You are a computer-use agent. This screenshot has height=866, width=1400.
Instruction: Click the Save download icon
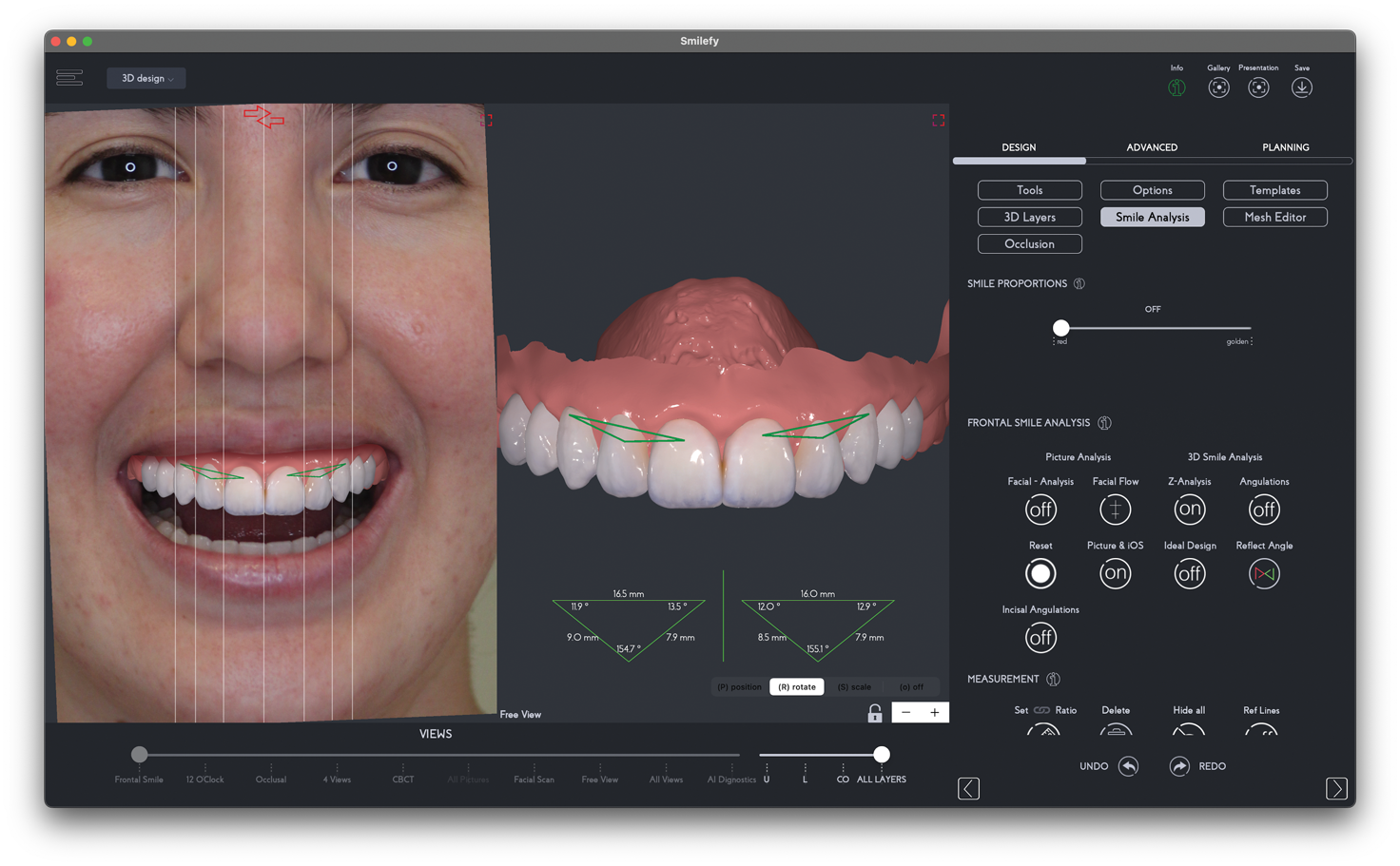tap(1302, 87)
